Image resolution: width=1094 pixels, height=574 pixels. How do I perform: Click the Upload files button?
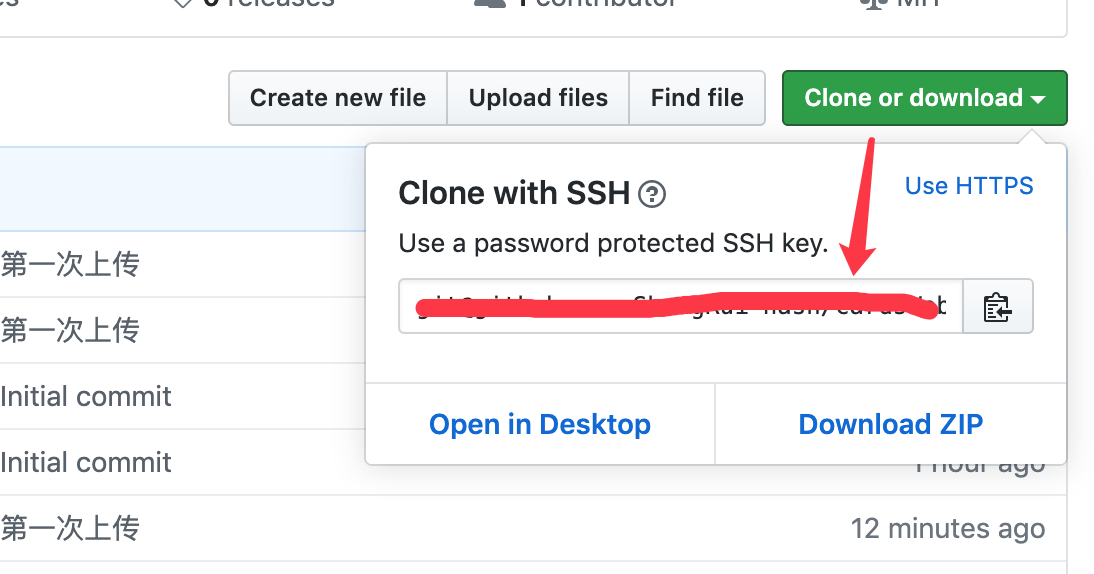click(538, 98)
